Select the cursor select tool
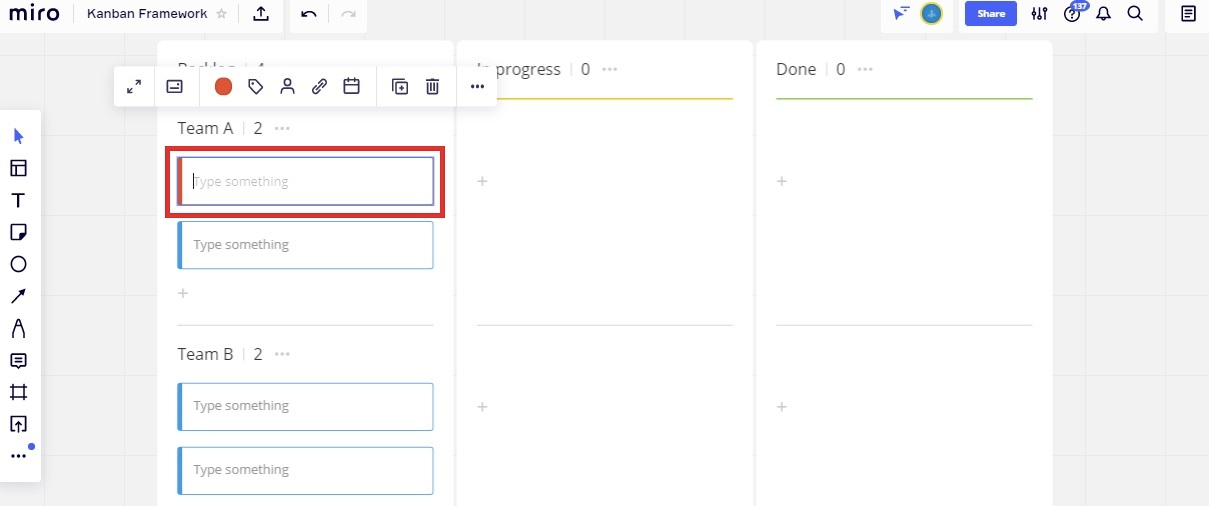 pos(18,136)
